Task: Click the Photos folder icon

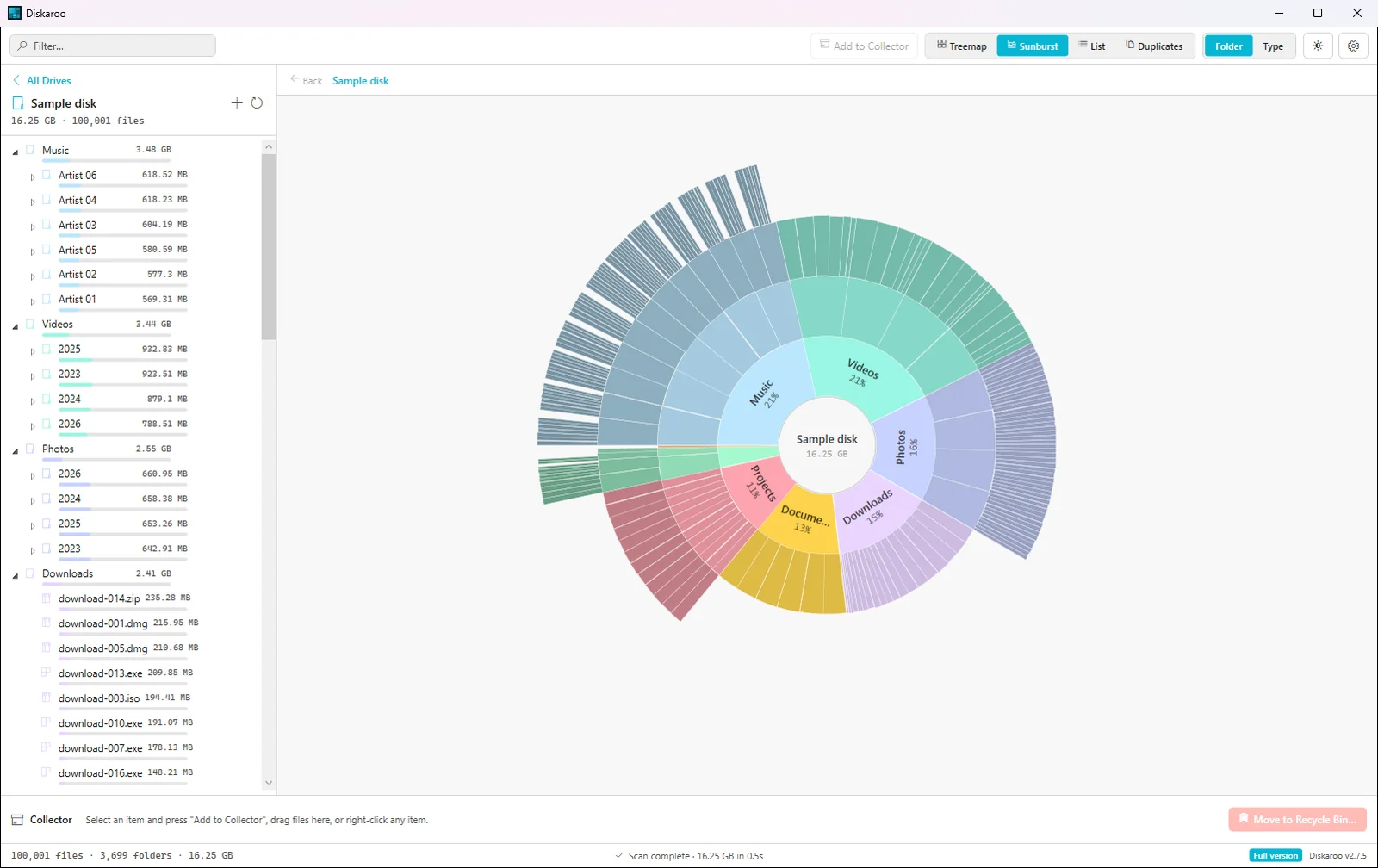Action: click(x=30, y=449)
